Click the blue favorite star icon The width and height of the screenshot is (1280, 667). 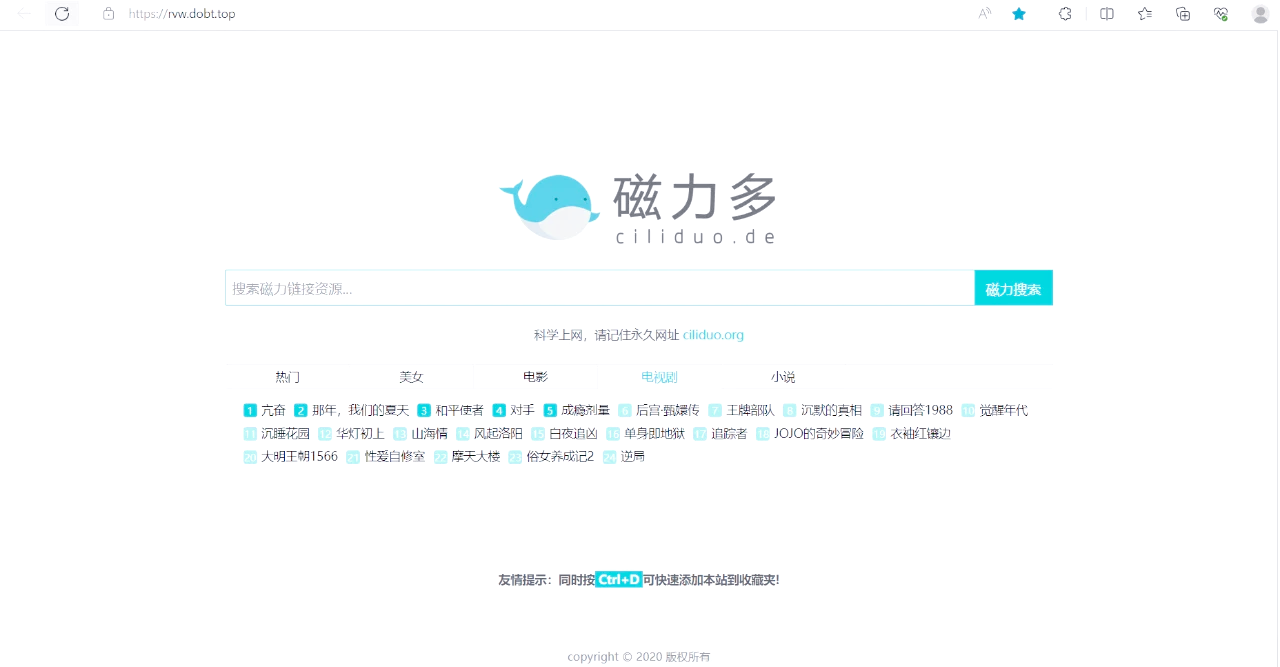click(1019, 14)
